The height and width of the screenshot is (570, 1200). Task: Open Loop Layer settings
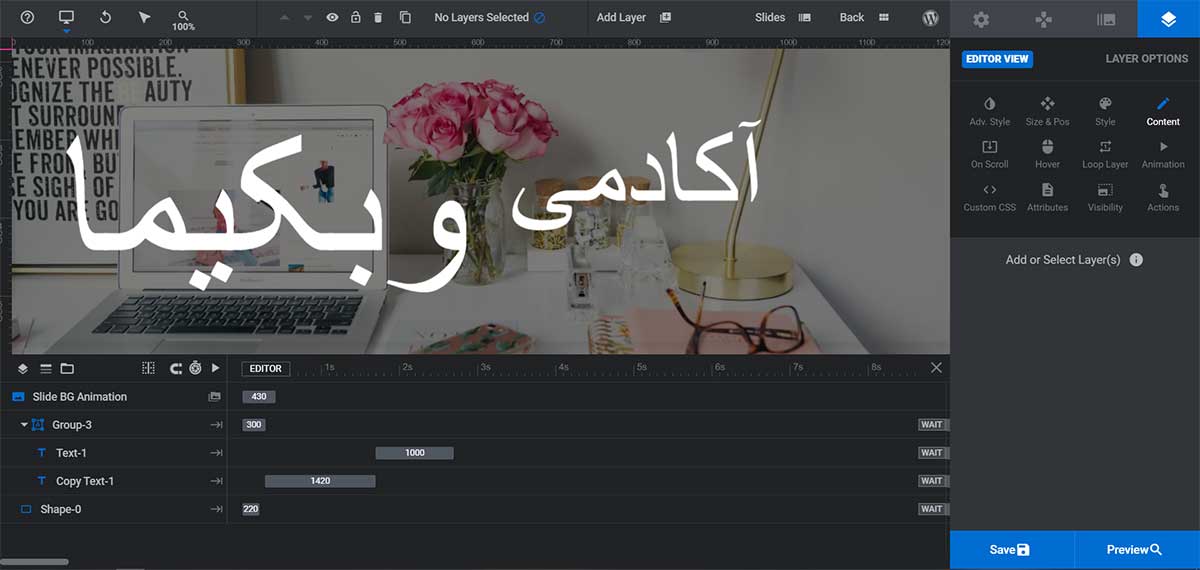click(x=1105, y=154)
